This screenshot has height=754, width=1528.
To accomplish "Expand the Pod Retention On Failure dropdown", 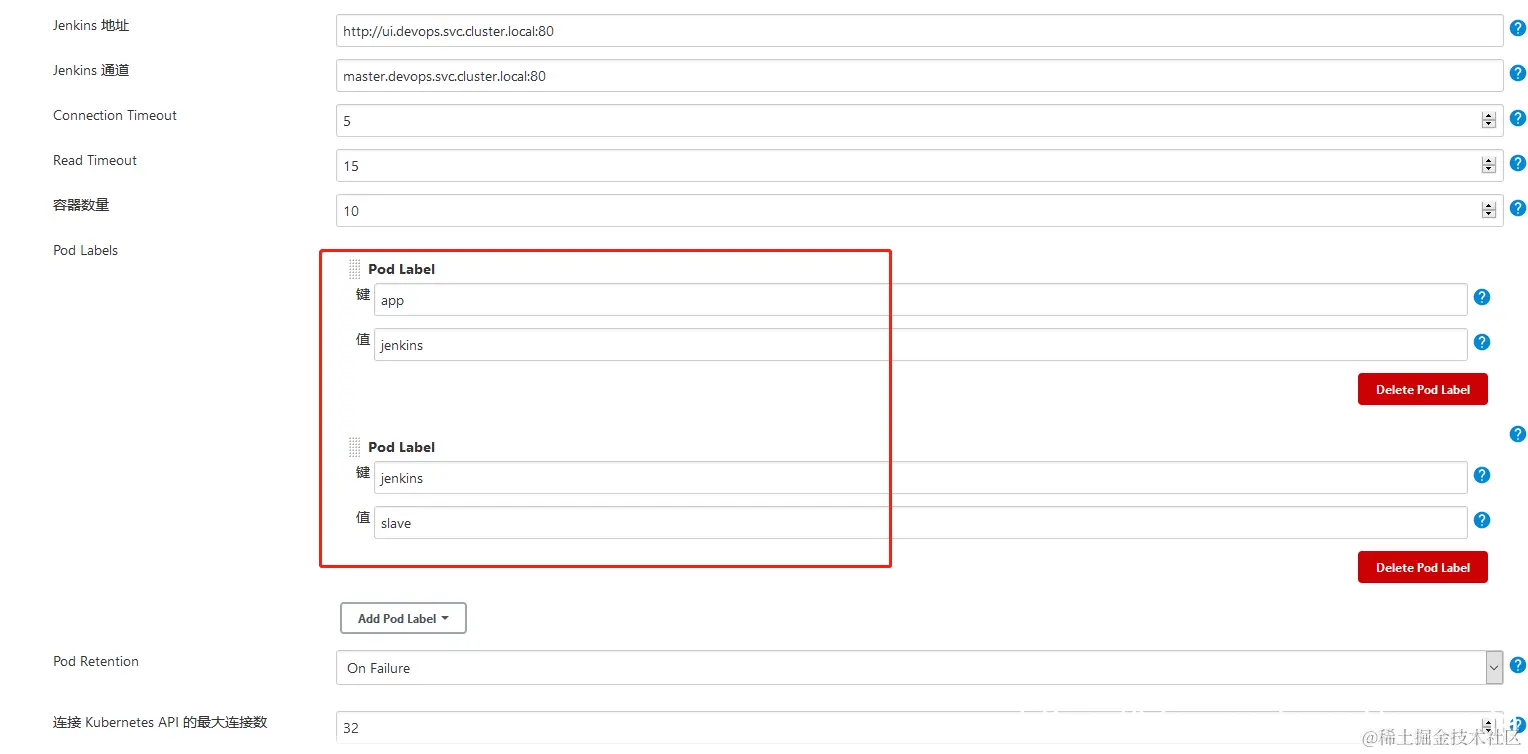I will [x=919, y=668].
